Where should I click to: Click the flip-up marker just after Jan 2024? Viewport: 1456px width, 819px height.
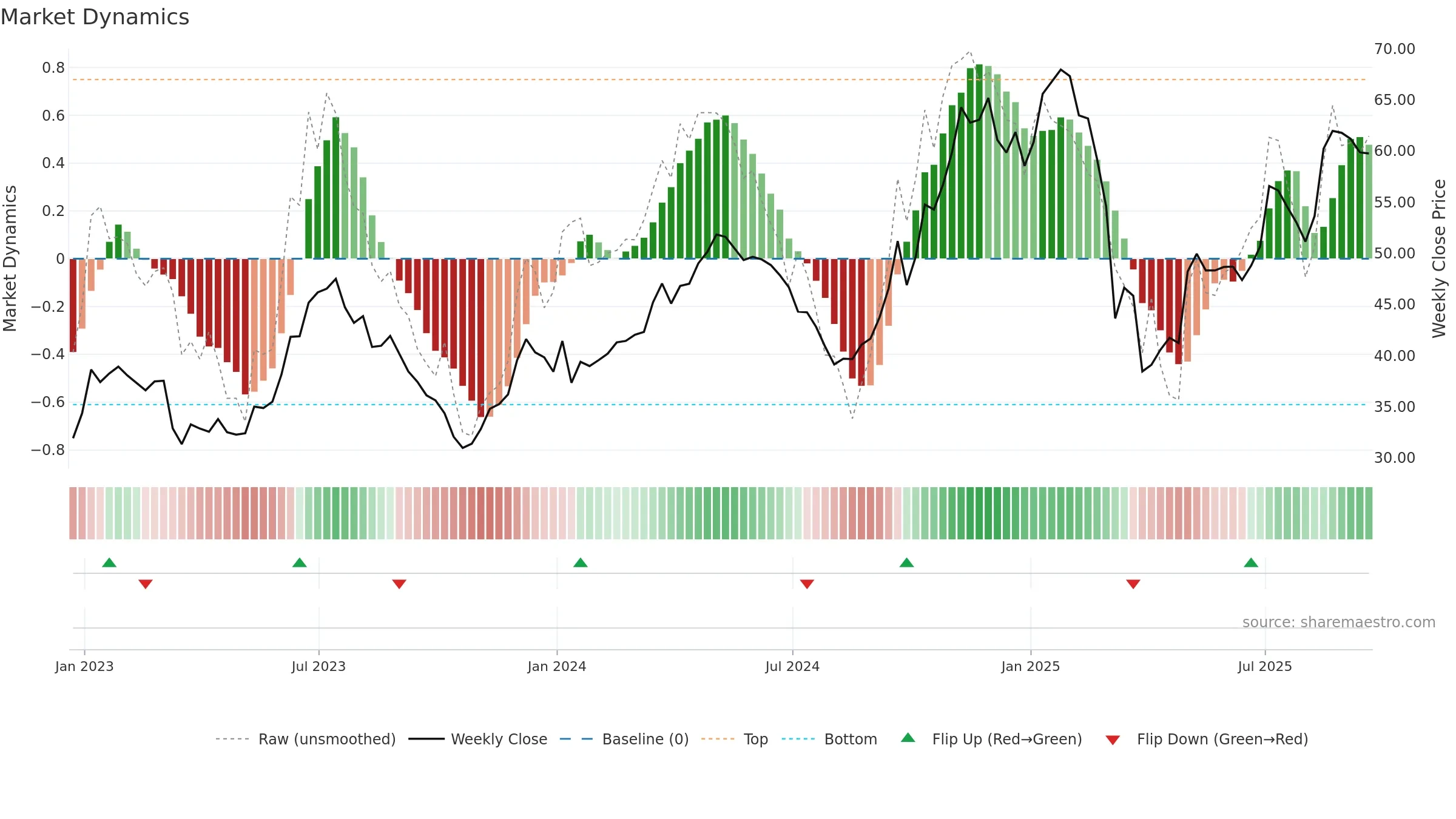pos(581,562)
